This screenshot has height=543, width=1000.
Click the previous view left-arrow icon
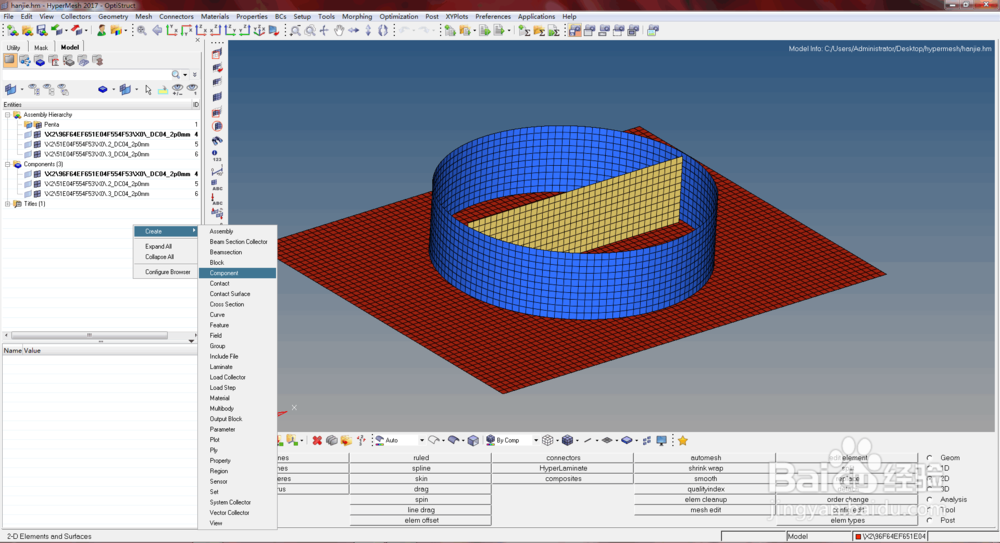point(157,30)
